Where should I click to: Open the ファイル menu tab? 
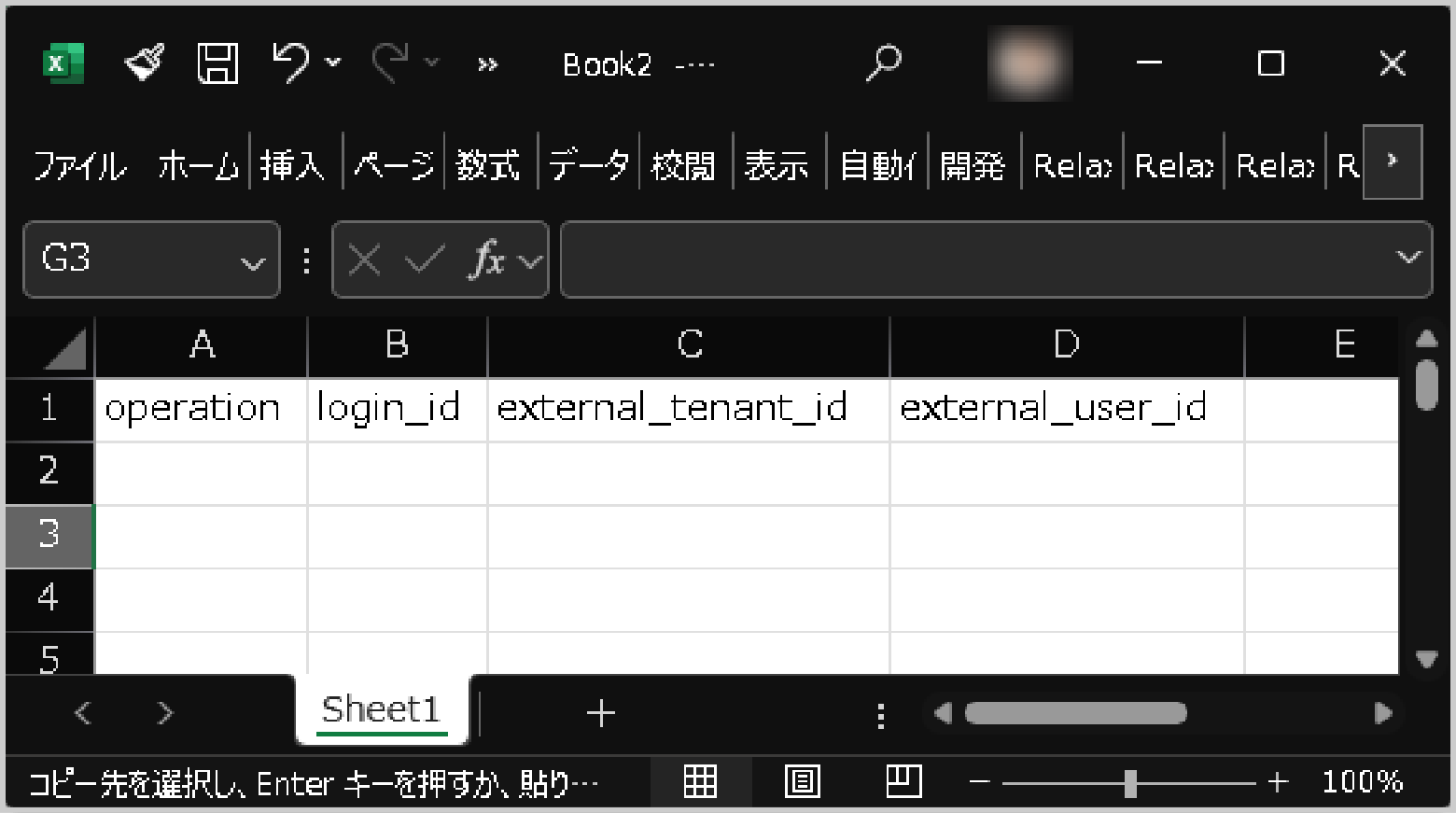coord(79,166)
